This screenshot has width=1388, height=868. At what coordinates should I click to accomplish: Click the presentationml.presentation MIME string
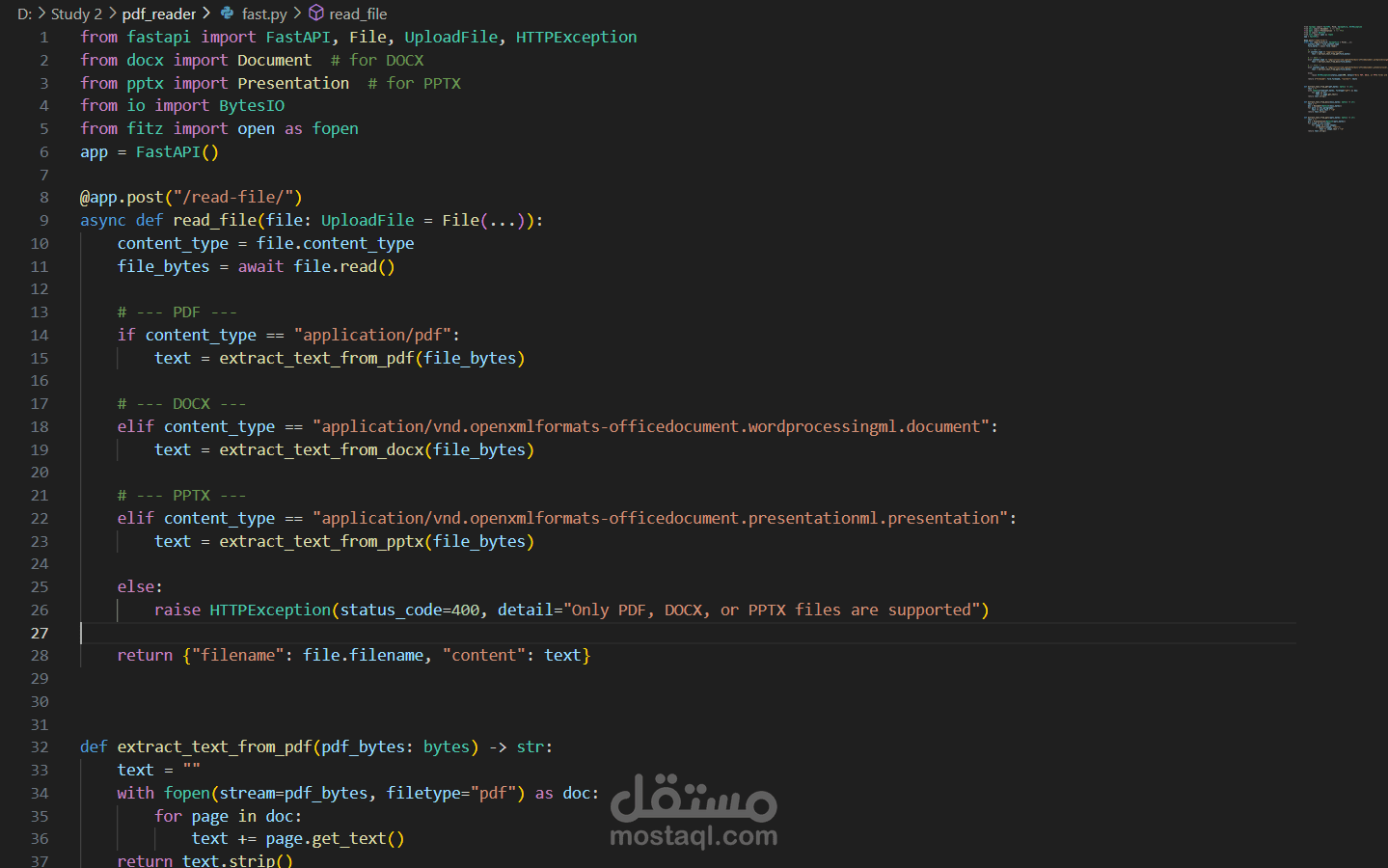click(661, 518)
